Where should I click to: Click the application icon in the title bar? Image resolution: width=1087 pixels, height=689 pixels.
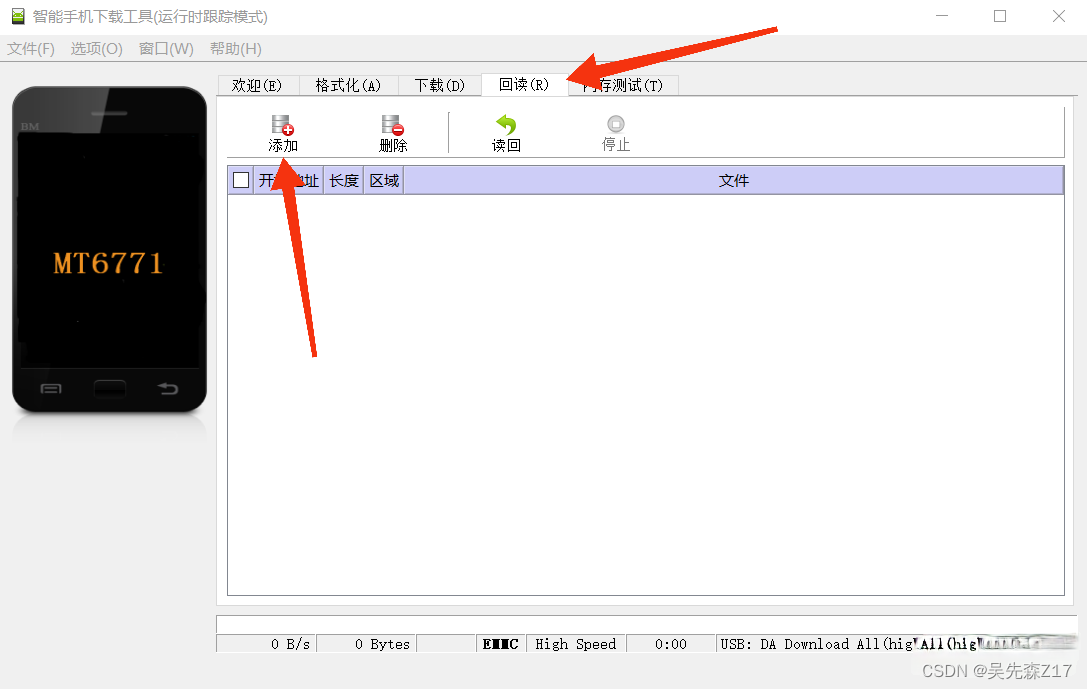[16, 16]
